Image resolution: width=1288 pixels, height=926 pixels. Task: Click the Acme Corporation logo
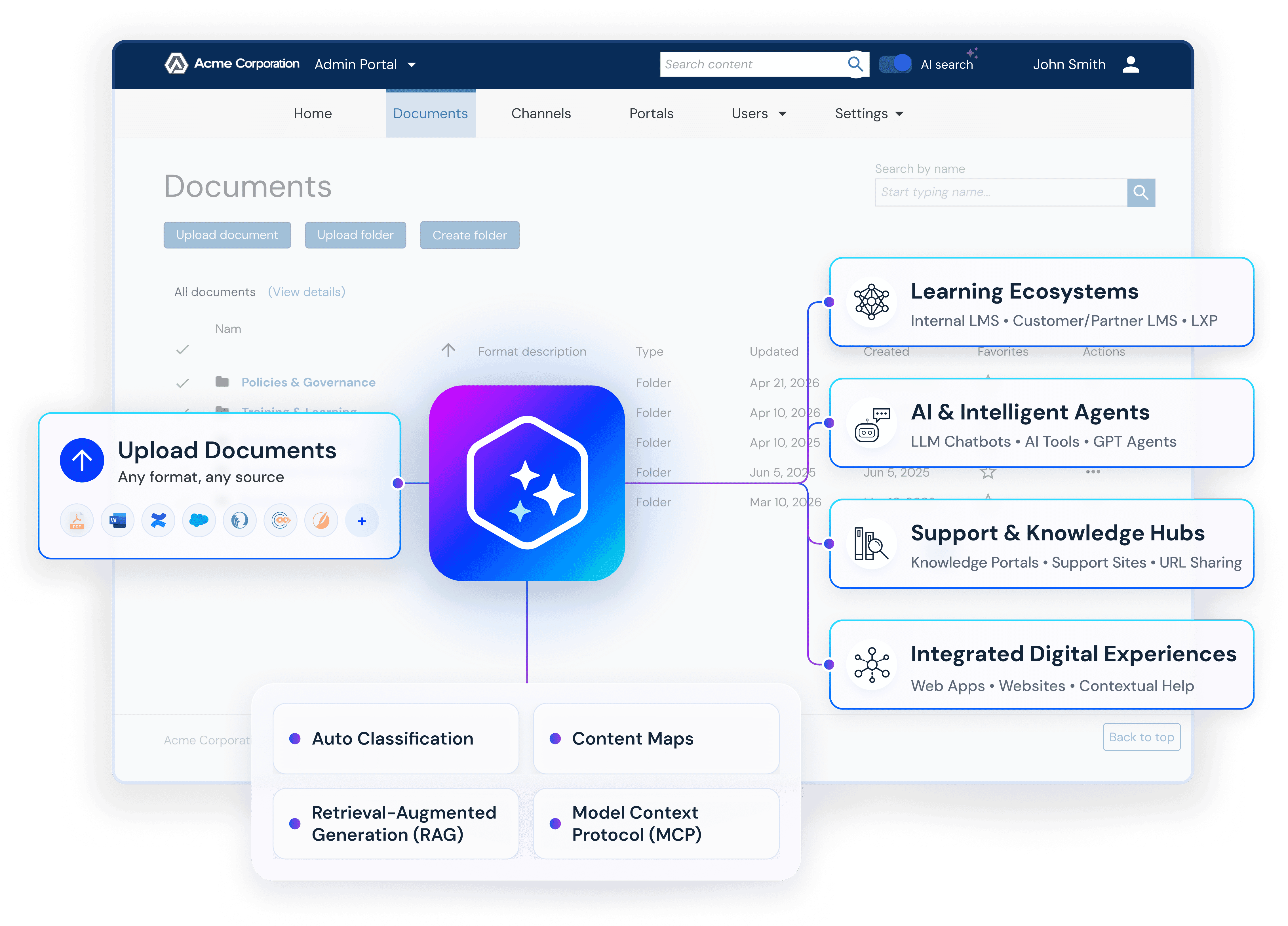pyautogui.click(x=232, y=64)
